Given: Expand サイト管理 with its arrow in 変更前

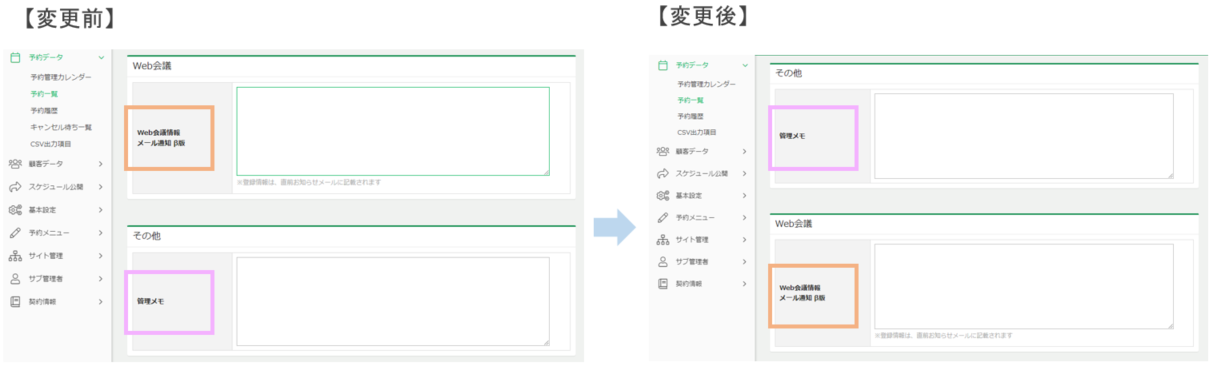Looking at the screenshot, I should (x=101, y=256).
